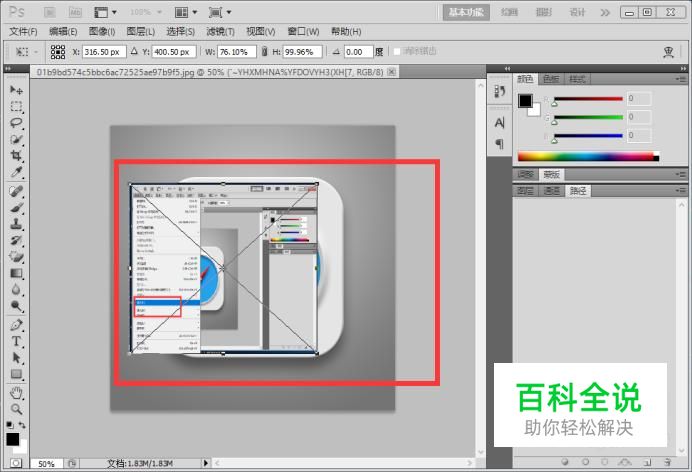Image resolution: width=692 pixels, height=472 pixels.
Task: Reset default foreground and background colors
Action: [x=9, y=425]
